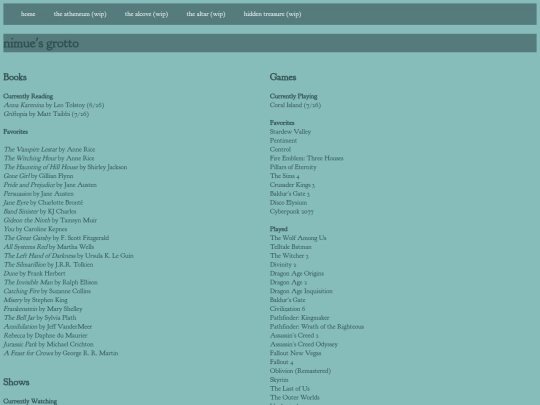
Task: Select Dune by Frank Herbert
Action: 34,273
